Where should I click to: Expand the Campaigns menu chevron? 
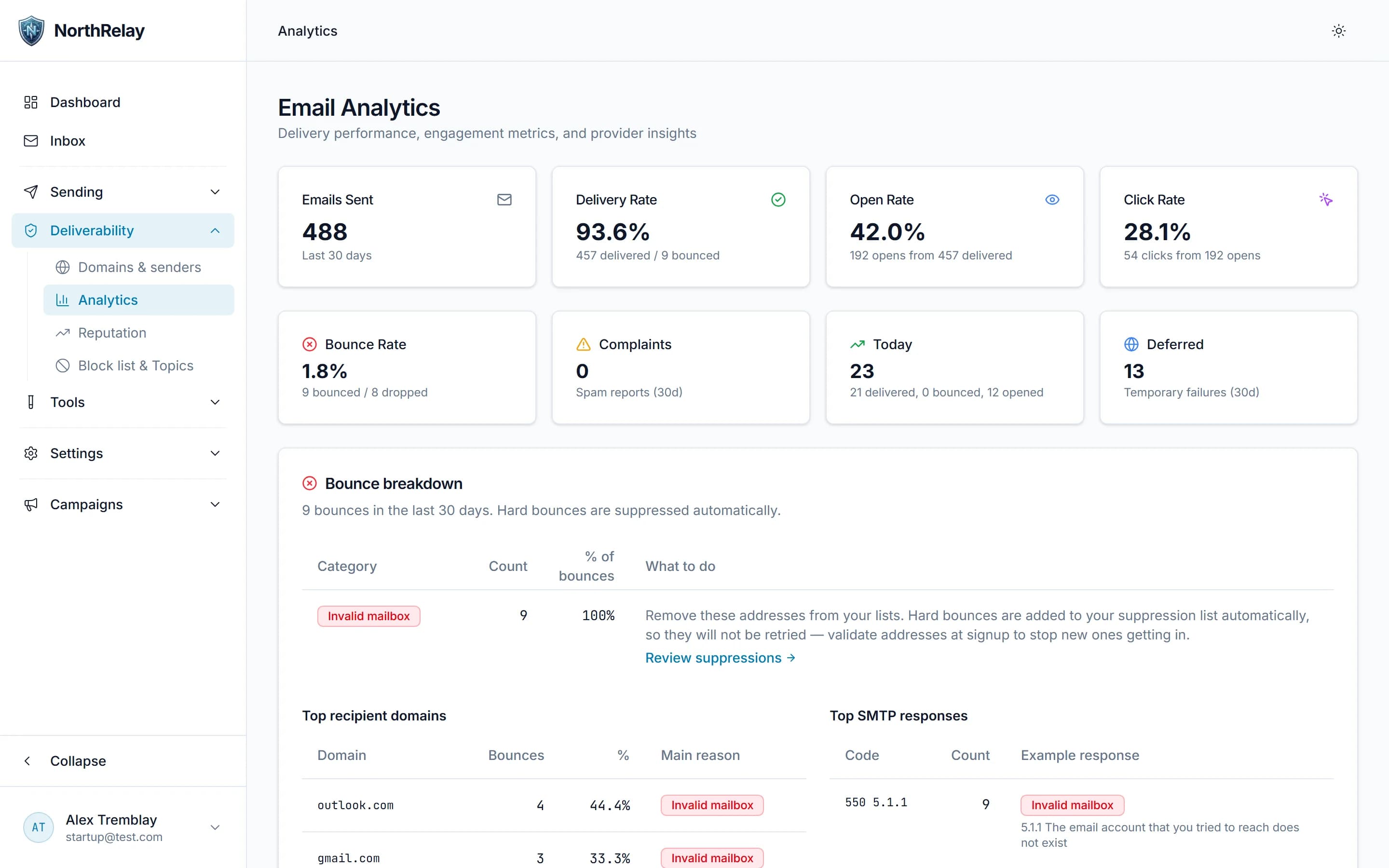[x=215, y=504]
